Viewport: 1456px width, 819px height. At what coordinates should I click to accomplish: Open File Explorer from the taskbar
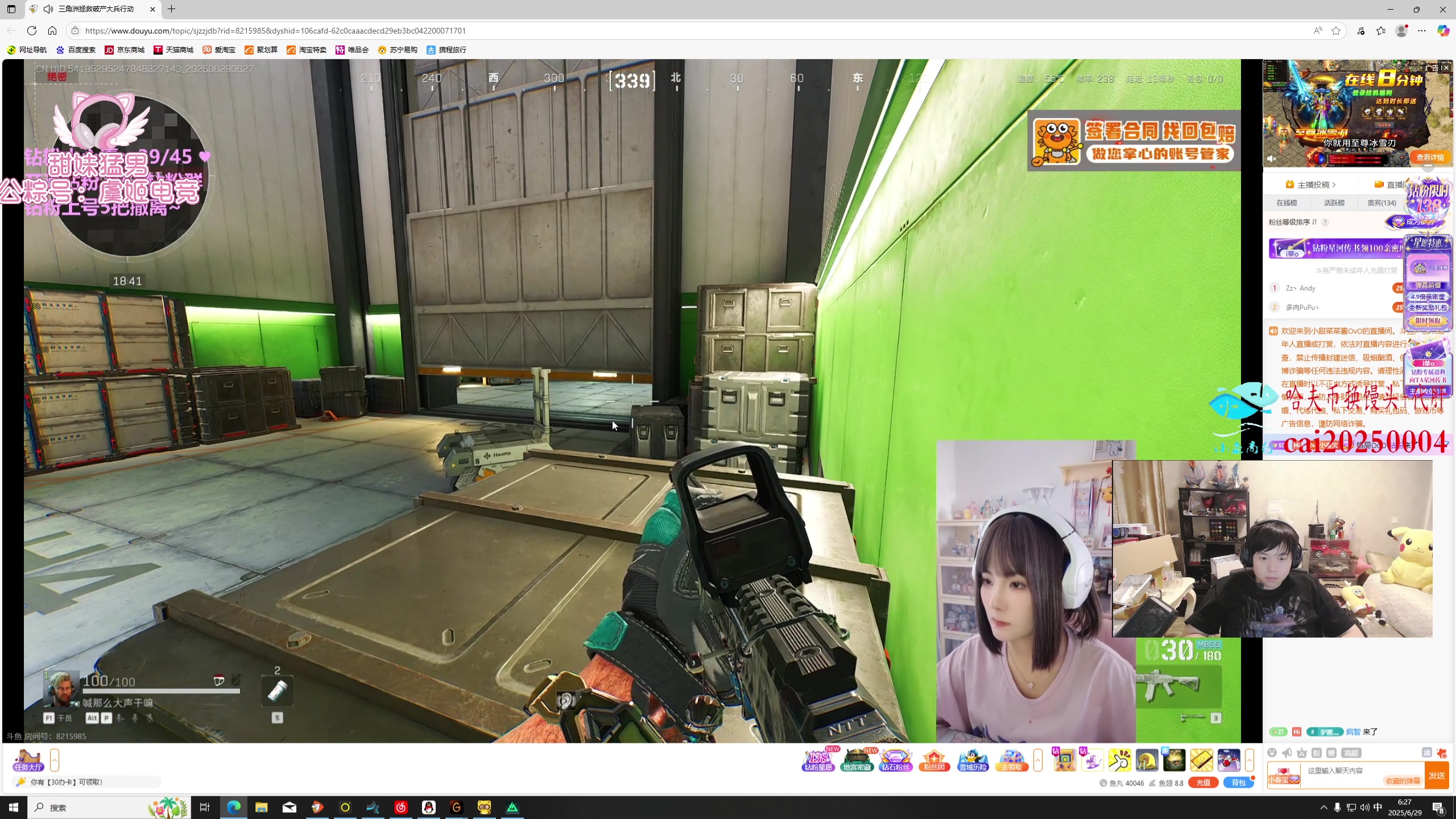point(261,808)
